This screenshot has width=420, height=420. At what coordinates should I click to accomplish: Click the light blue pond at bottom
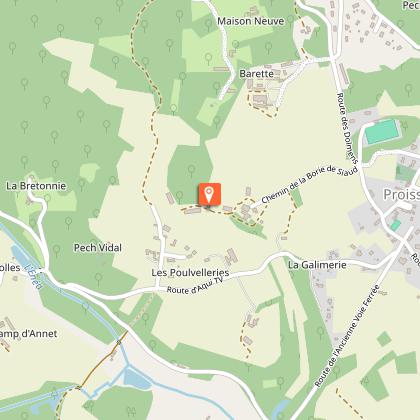(x=137, y=379)
